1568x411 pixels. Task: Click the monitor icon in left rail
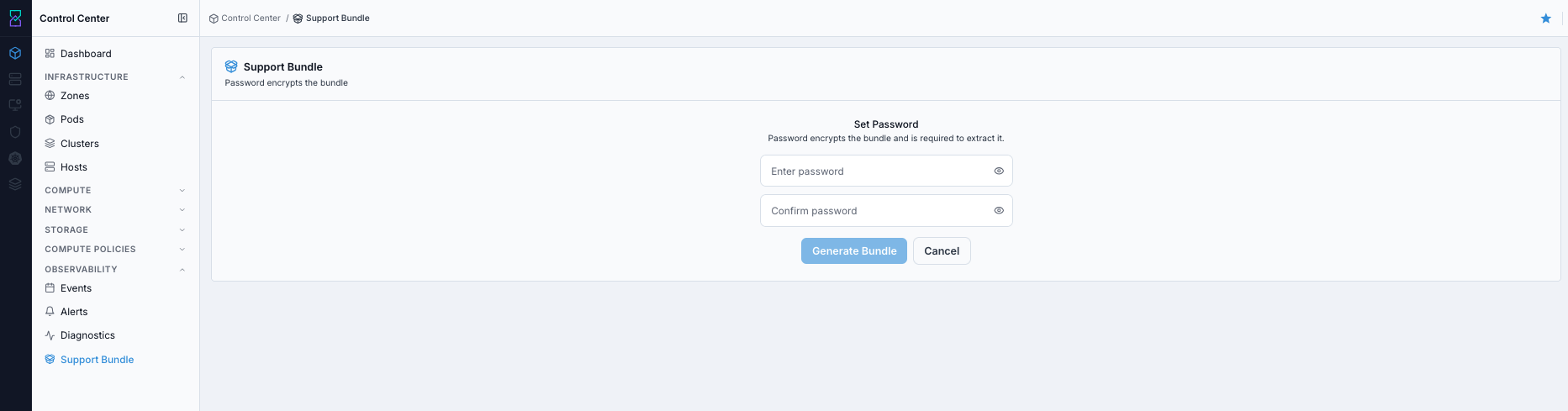coord(15,105)
